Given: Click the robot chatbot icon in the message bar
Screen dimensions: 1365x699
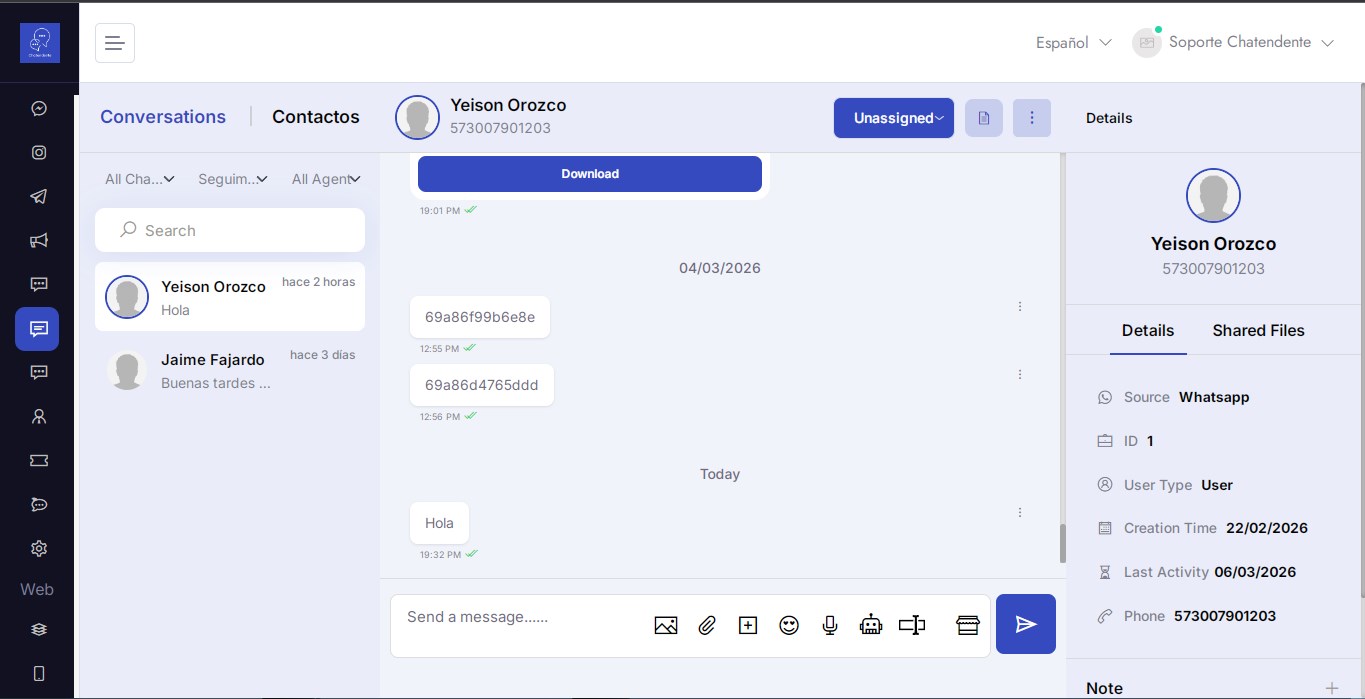Looking at the screenshot, I should tap(870, 624).
